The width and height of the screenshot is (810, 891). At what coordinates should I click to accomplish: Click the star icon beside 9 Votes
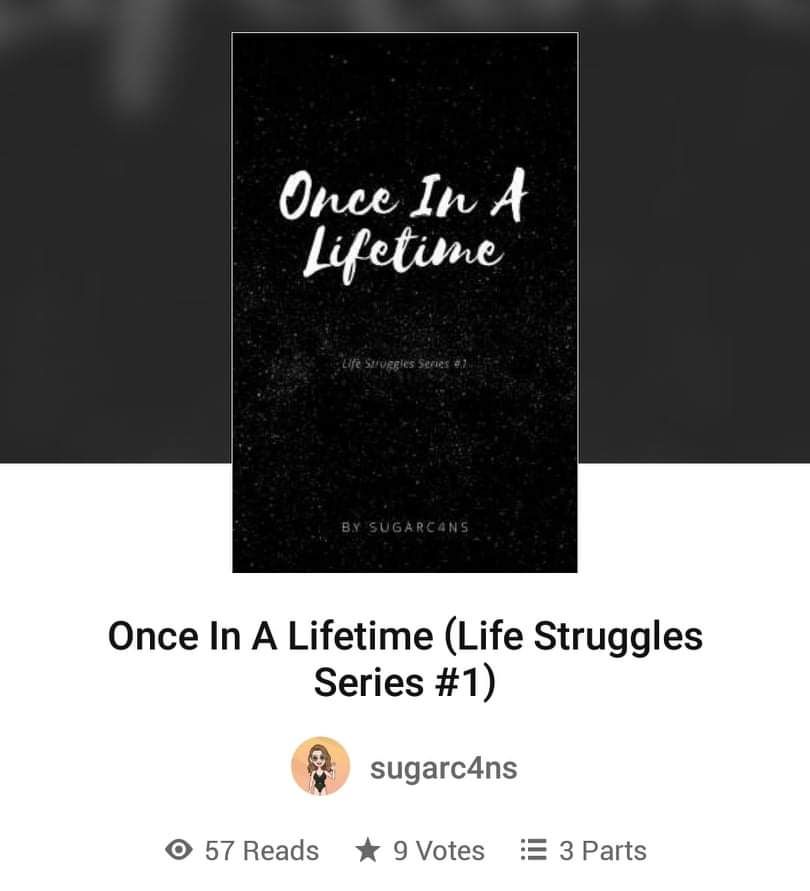[368, 850]
